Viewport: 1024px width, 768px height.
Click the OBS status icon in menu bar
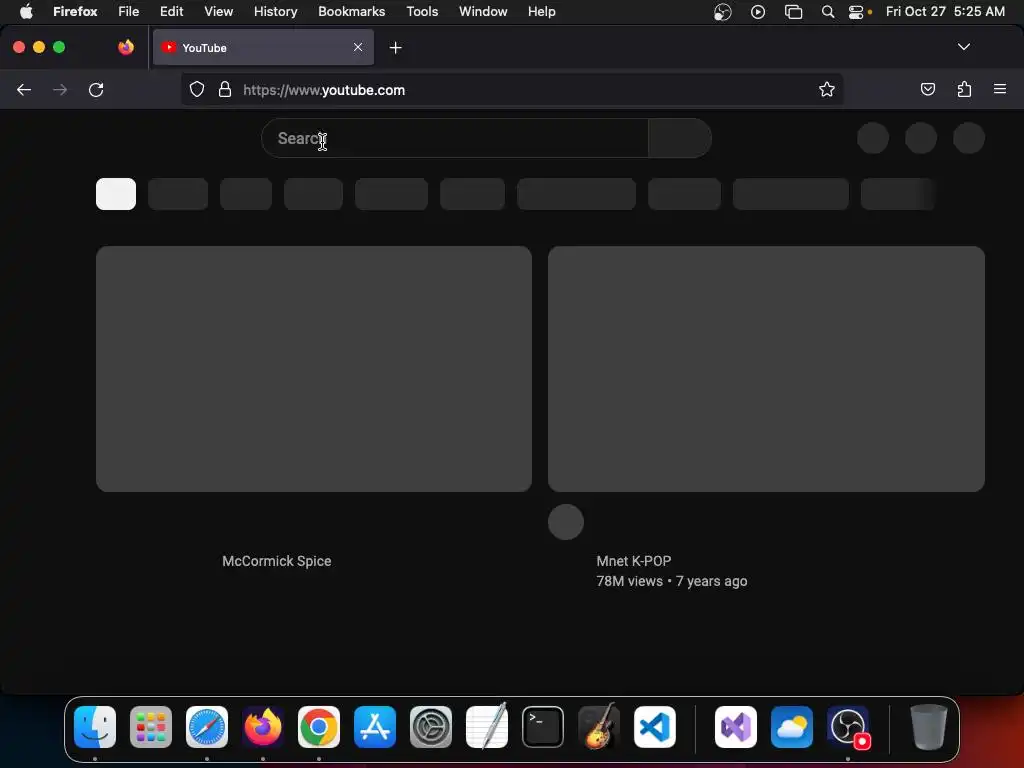tap(722, 12)
